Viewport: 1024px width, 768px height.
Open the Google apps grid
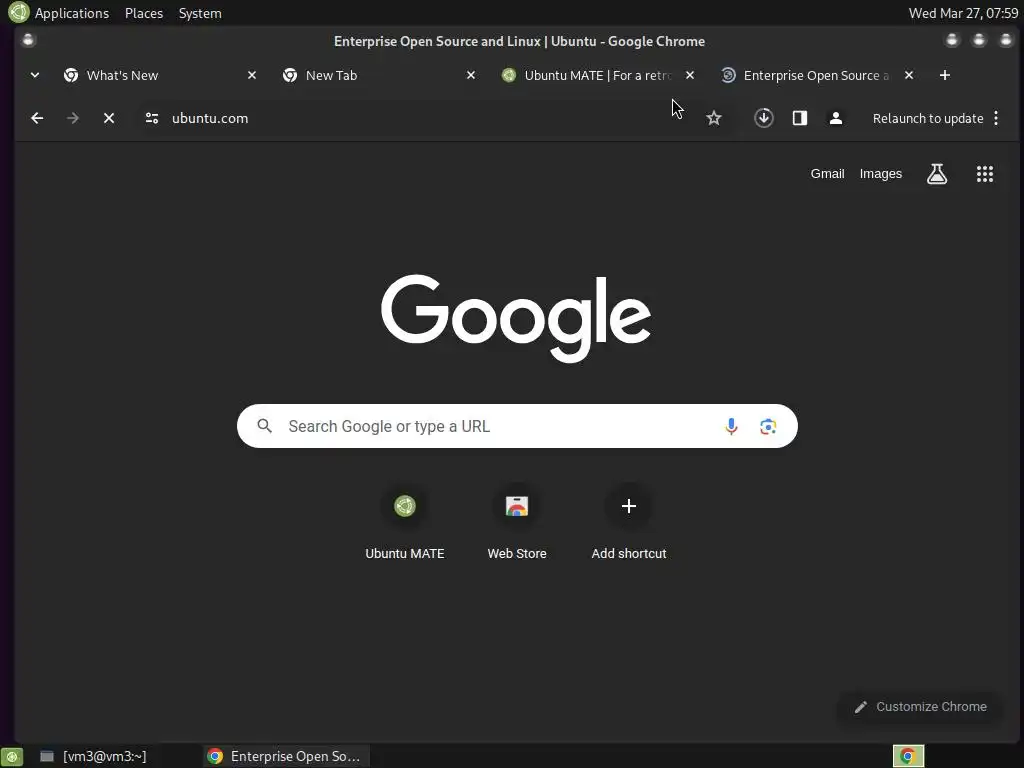click(985, 174)
